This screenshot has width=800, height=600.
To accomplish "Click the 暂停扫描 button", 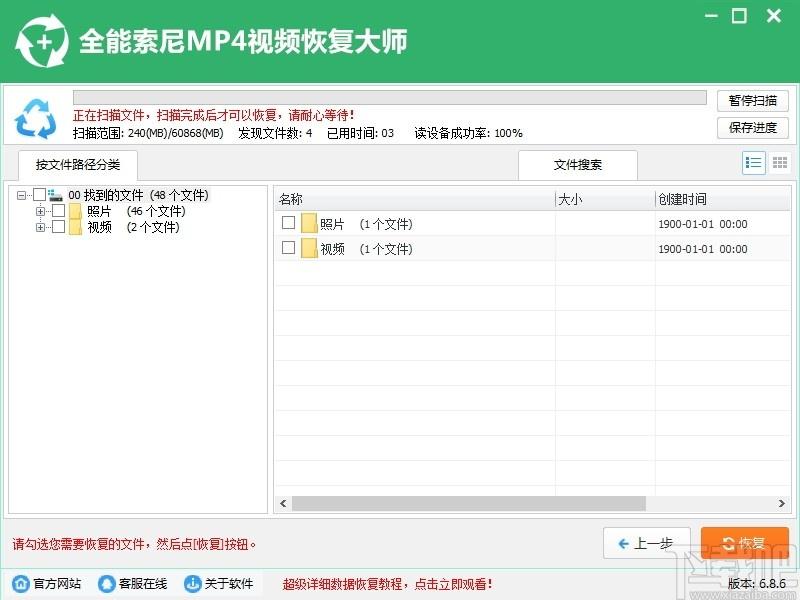I will coord(753,101).
